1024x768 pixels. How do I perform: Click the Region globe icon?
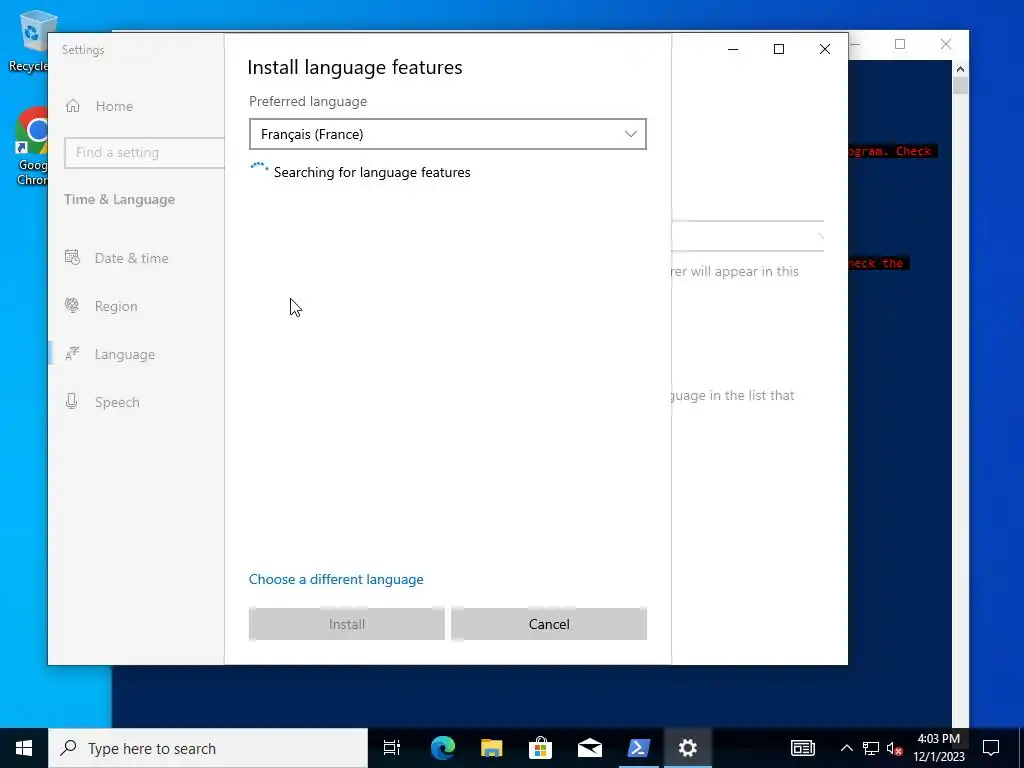(x=72, y=305)
